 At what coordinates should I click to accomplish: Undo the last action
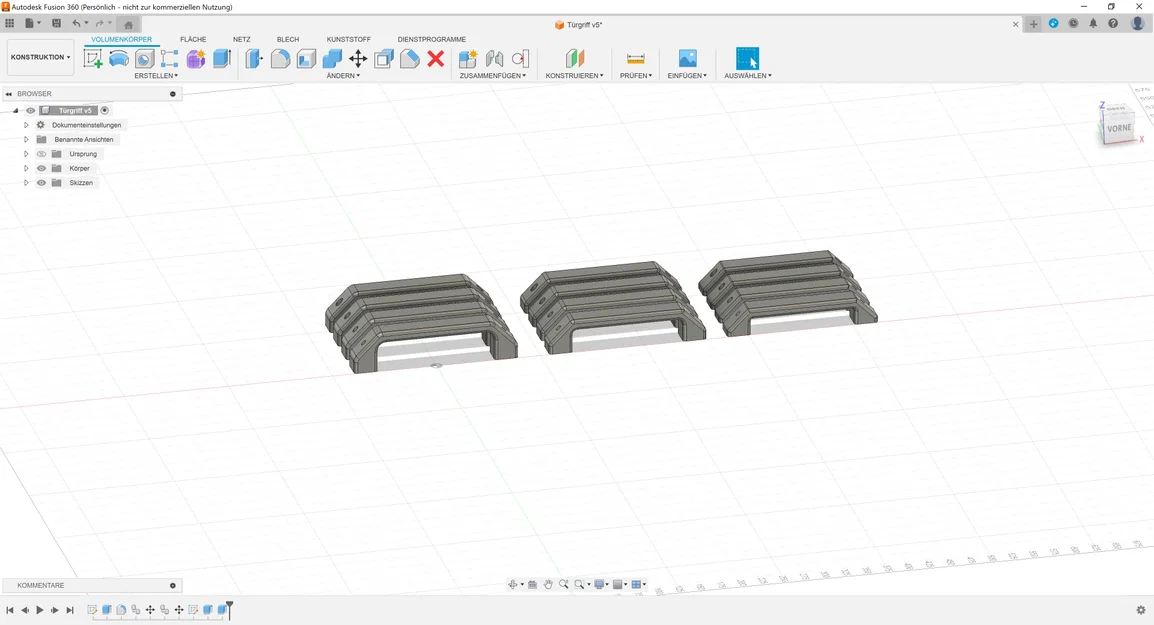coord(76,24)
